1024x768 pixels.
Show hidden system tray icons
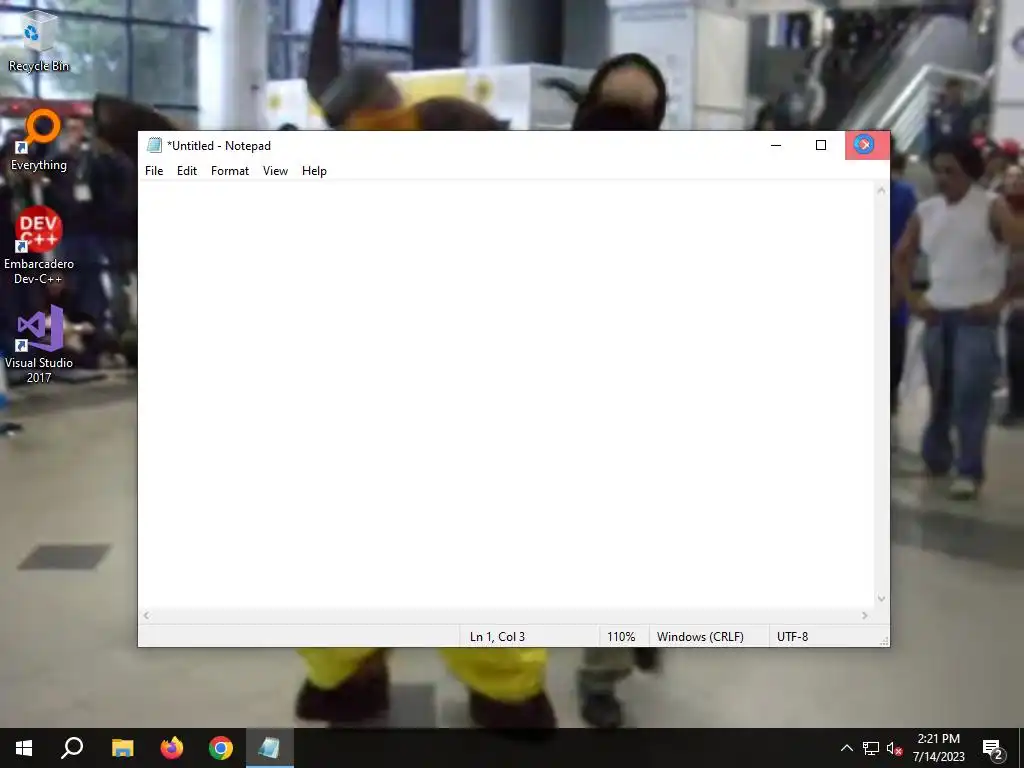pos(846,748)
